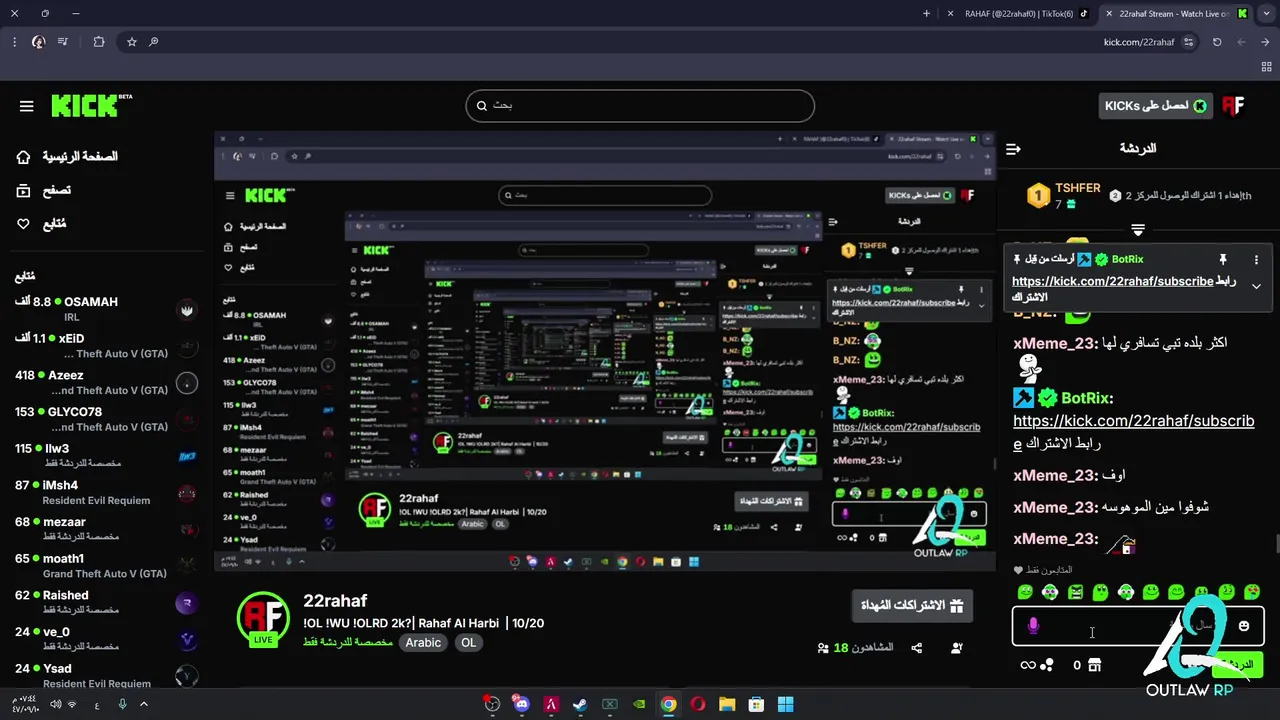The width and height of the screenshot is (1280, 720).
Task: Open a new browser tab
Action: coord(926,14)
